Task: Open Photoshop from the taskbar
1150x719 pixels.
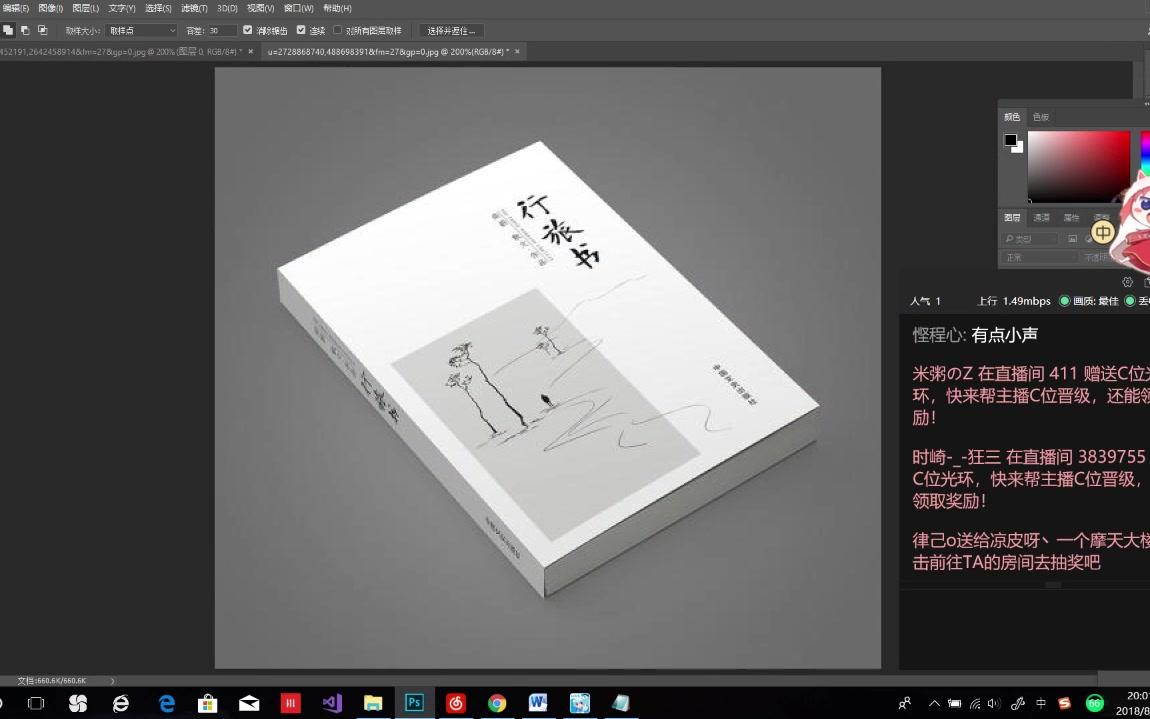Action: tap(413, 703)
